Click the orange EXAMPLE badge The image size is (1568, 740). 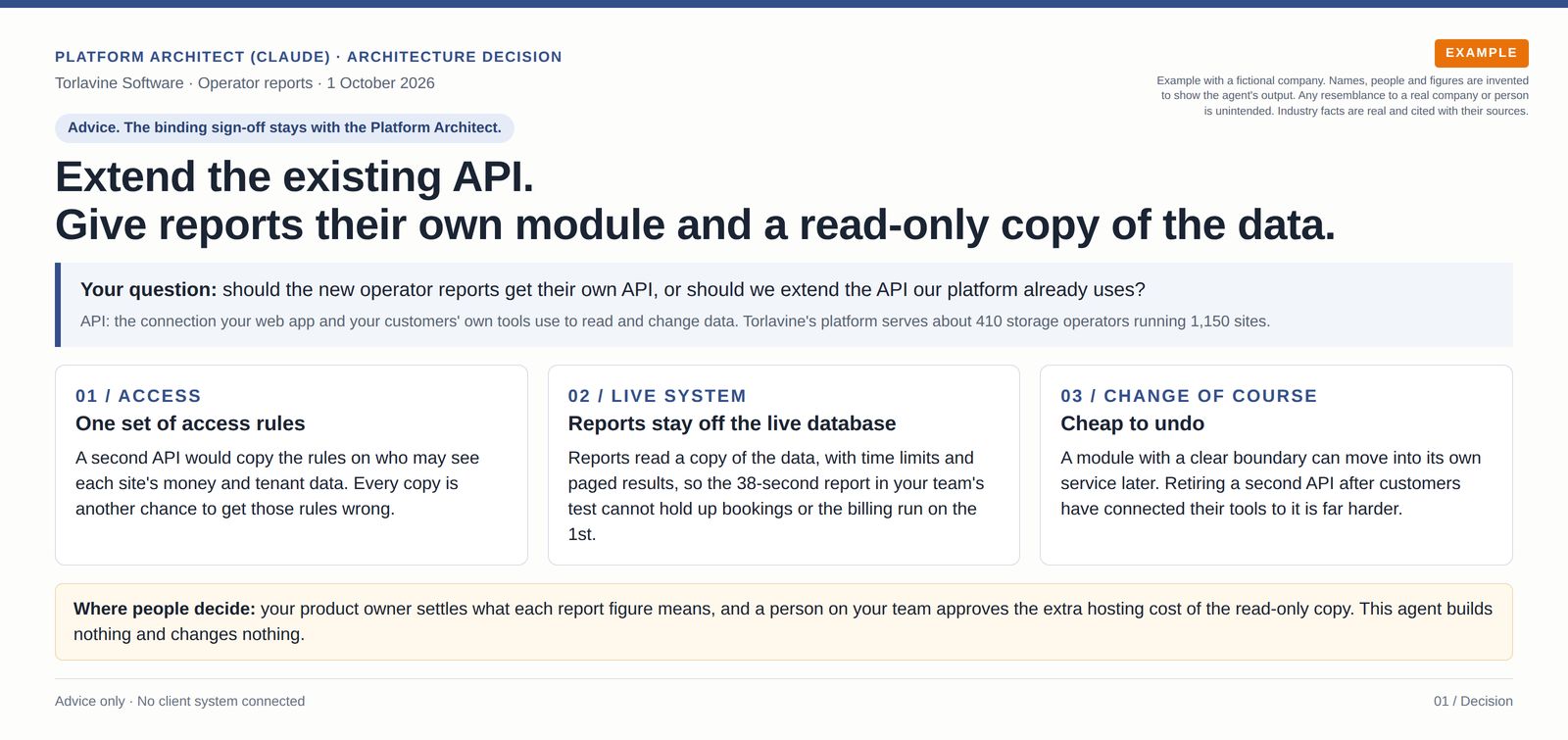coord(1481,53)
